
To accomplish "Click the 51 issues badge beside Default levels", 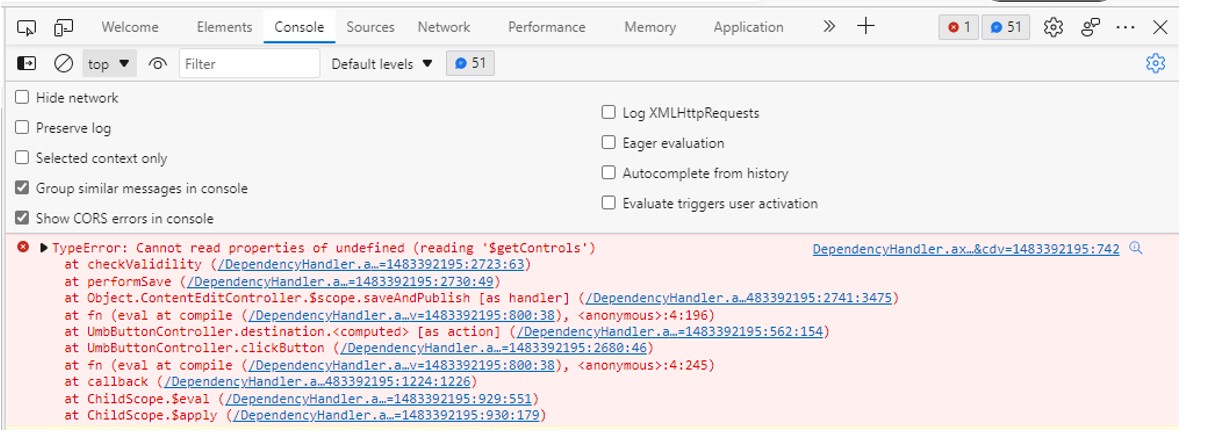I will coord(470,64).
